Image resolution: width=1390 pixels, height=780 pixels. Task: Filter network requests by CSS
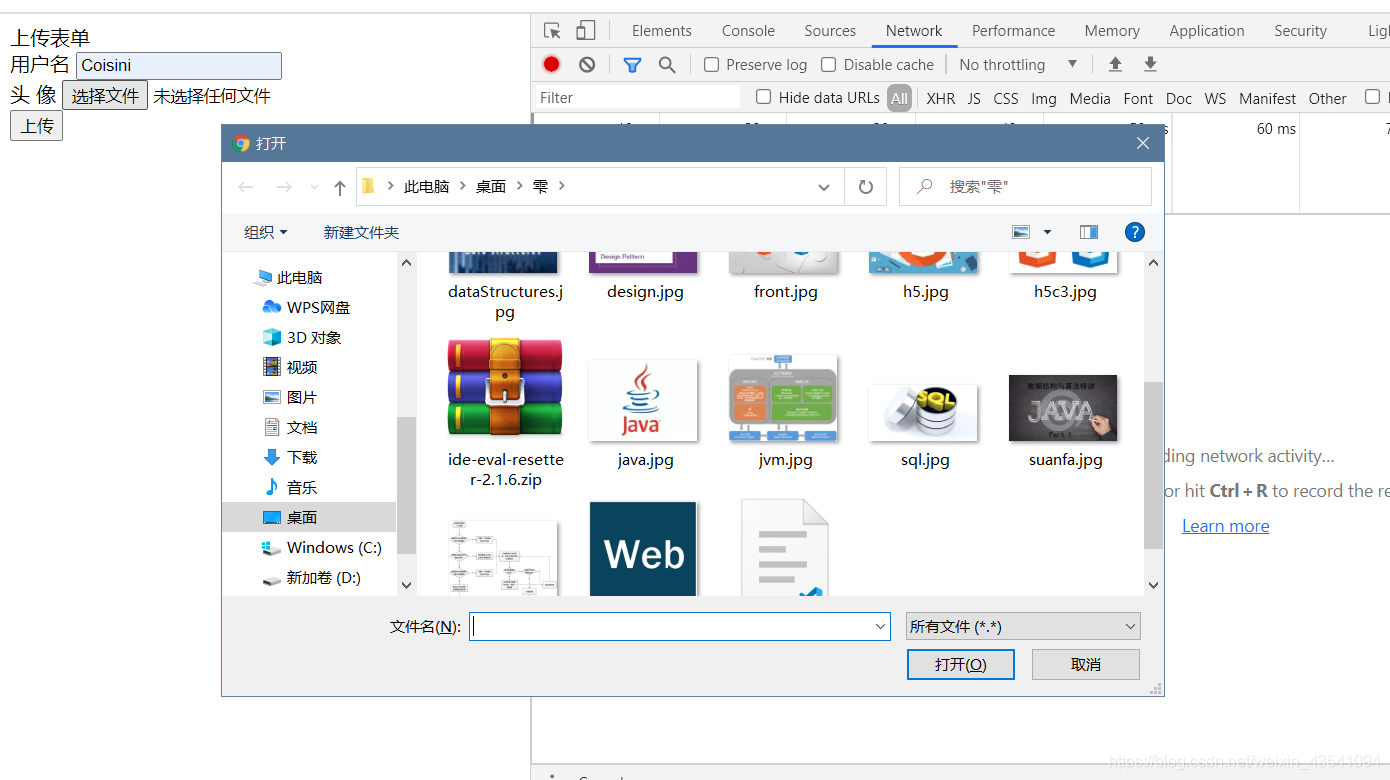tap(1006, 98)
